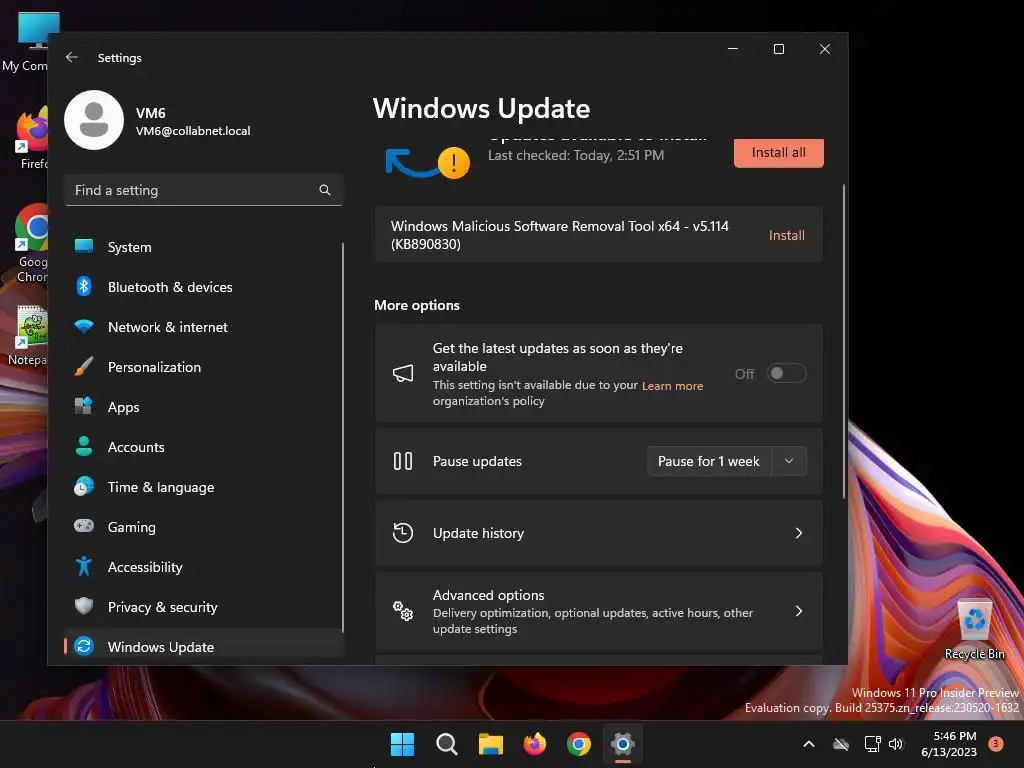Open File Explorer from the taskbar

[490, 744]
